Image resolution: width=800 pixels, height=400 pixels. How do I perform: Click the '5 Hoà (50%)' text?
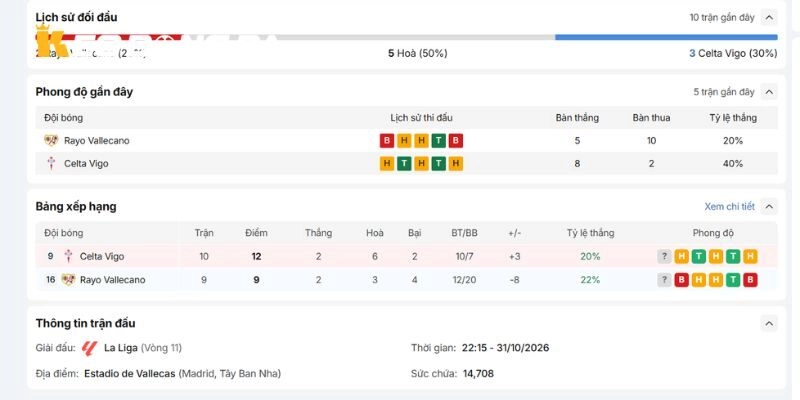coord(418,53)
